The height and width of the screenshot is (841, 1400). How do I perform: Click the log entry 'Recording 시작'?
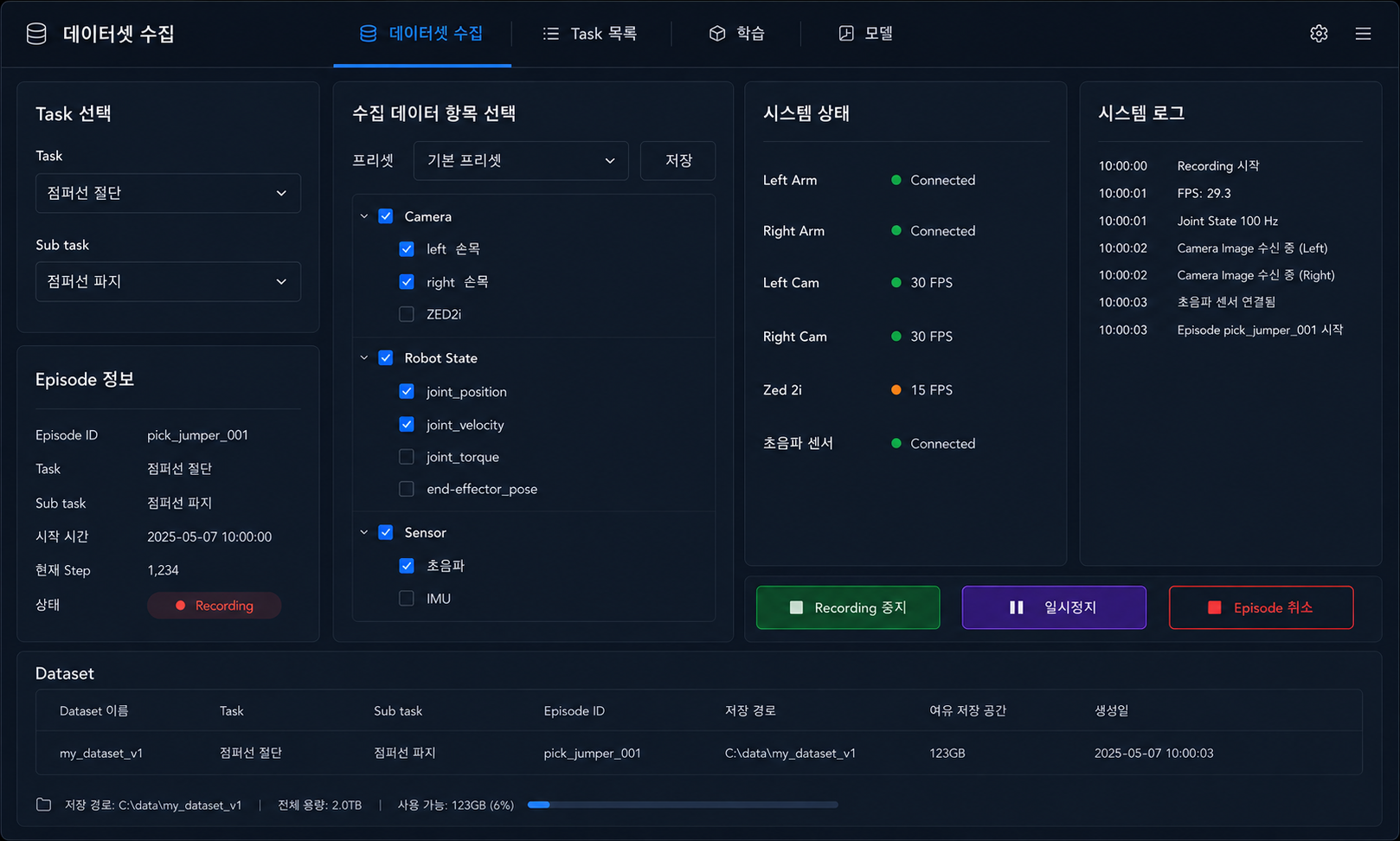(1218, 166)
